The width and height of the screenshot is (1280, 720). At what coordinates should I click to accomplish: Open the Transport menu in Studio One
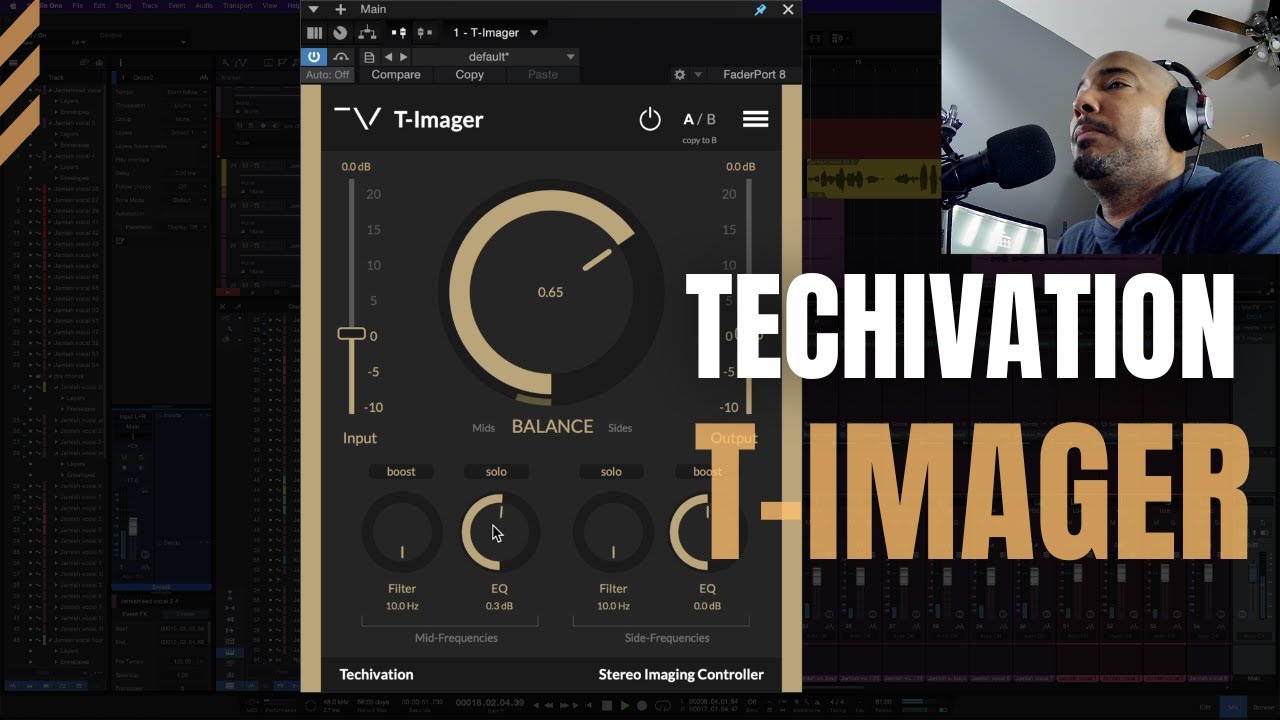pyautogui.click(x=238, y=5)
